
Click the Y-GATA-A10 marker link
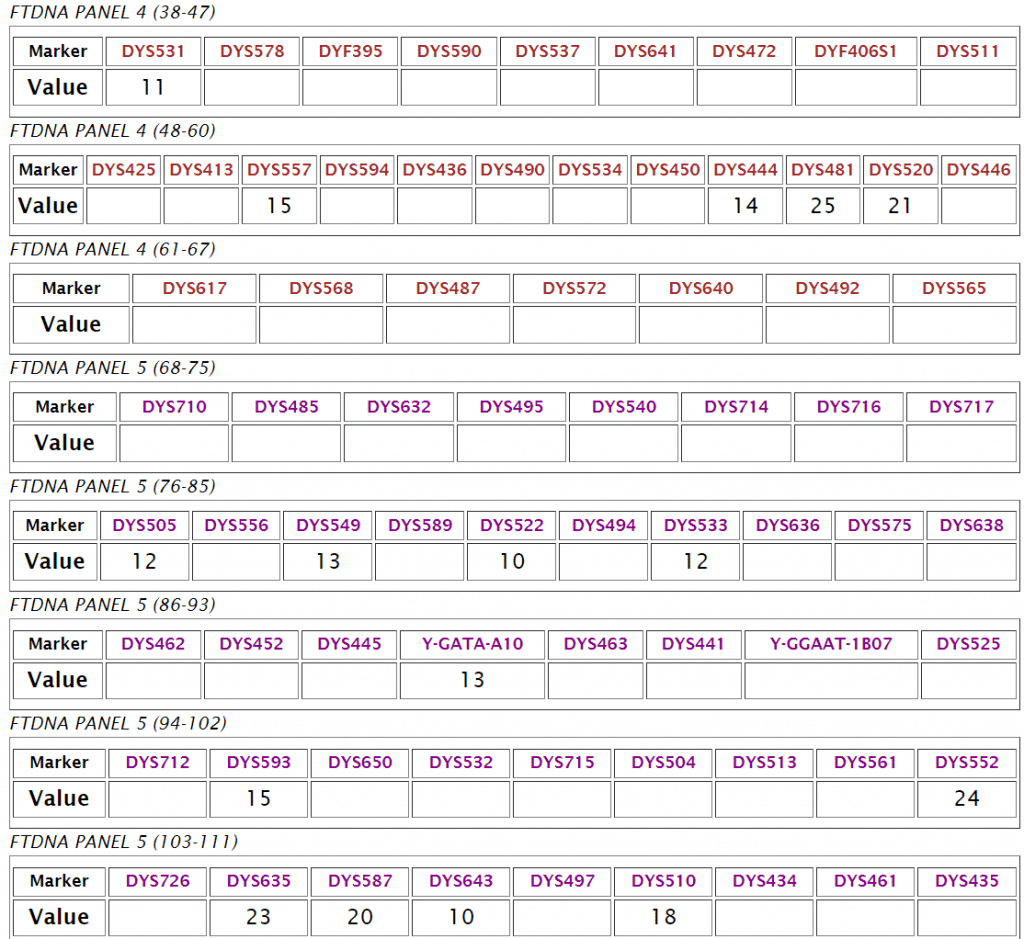(x=472, y=644)
